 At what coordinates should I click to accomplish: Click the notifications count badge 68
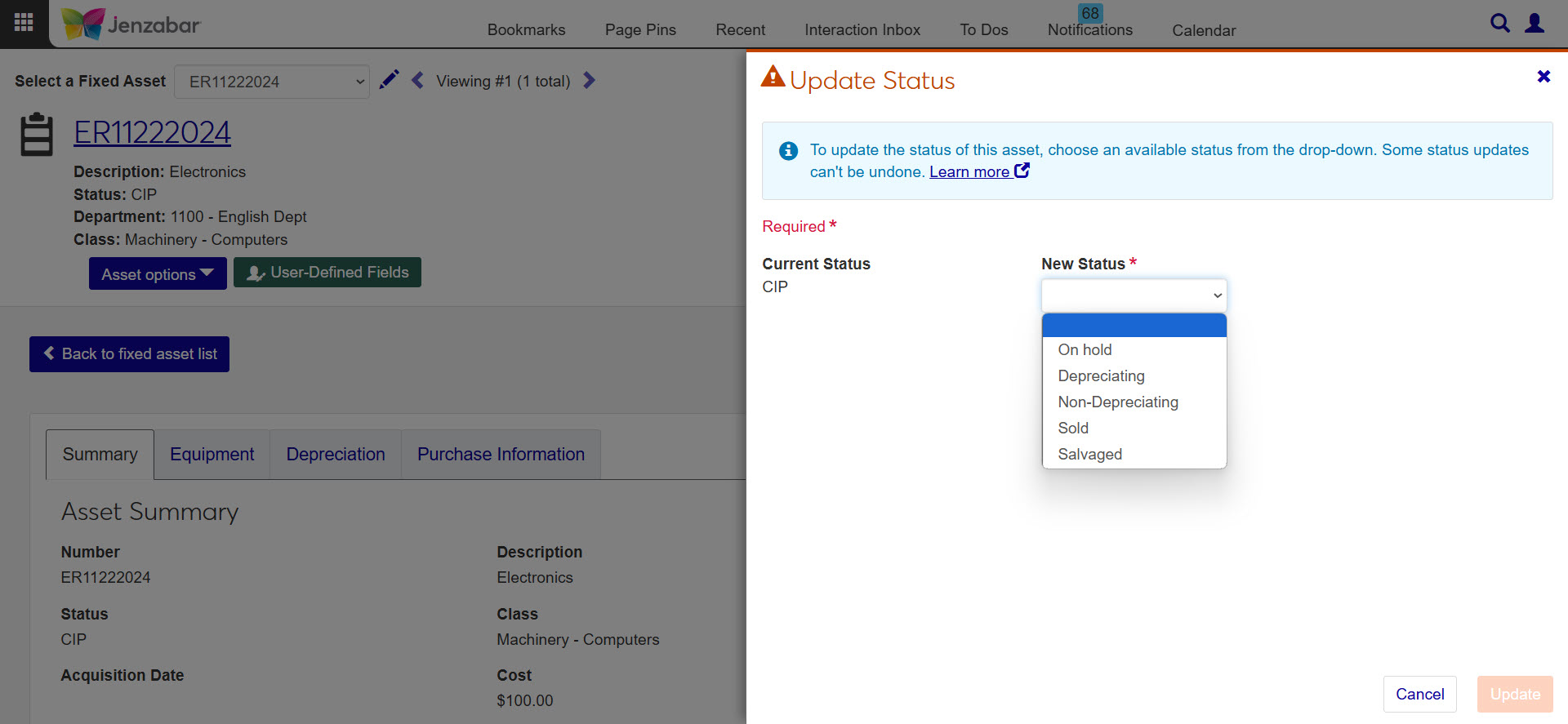(1089, 13)
